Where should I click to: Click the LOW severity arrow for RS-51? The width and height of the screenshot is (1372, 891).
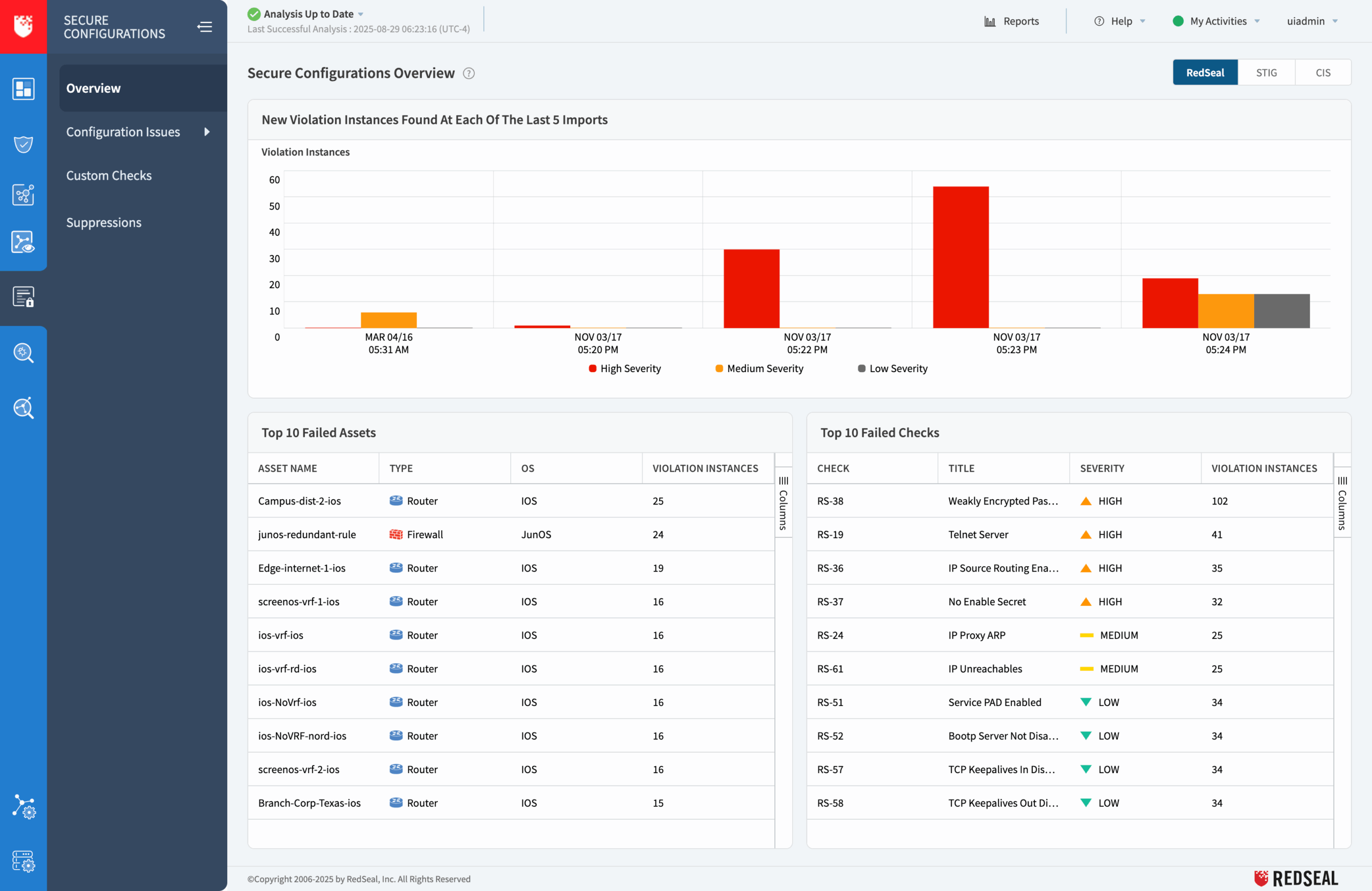tap(1085, 702)
